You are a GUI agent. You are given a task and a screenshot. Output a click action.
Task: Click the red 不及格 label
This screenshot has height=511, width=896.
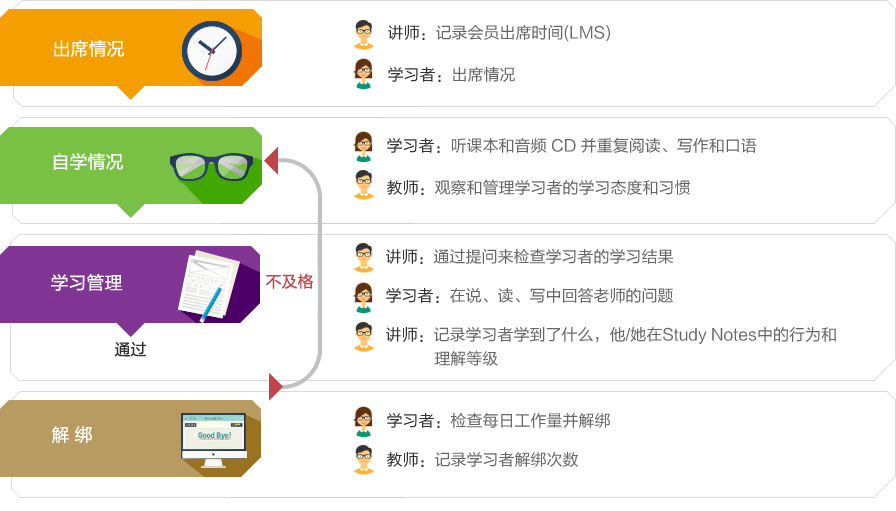pyautogui.click(x=289, y=281)
